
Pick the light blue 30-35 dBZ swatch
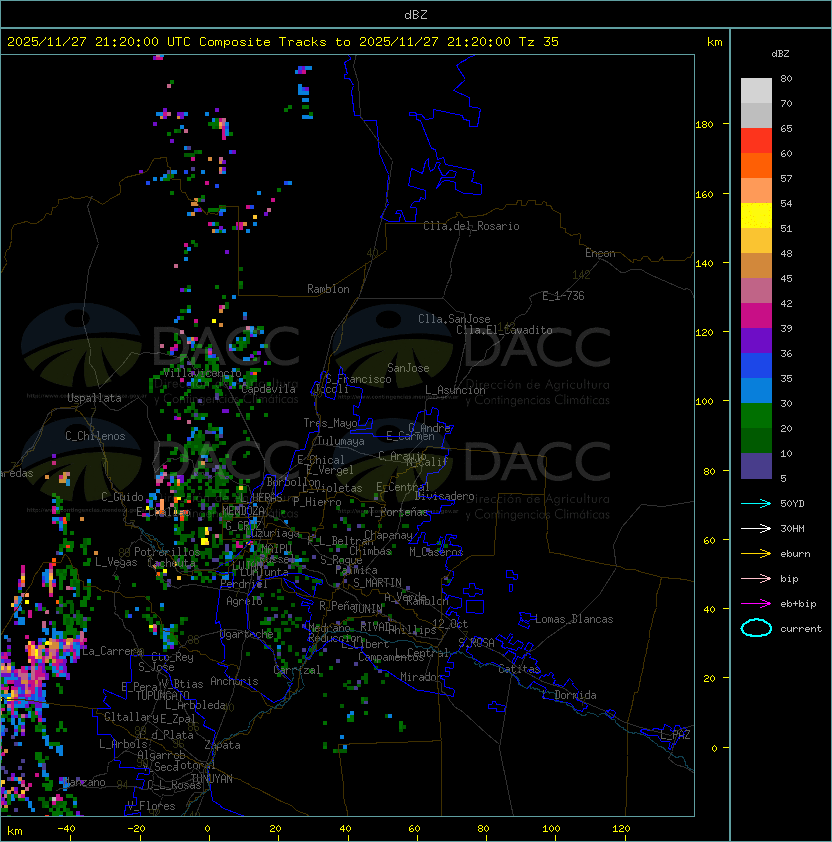pyautogui.click(x=756, y=391)
